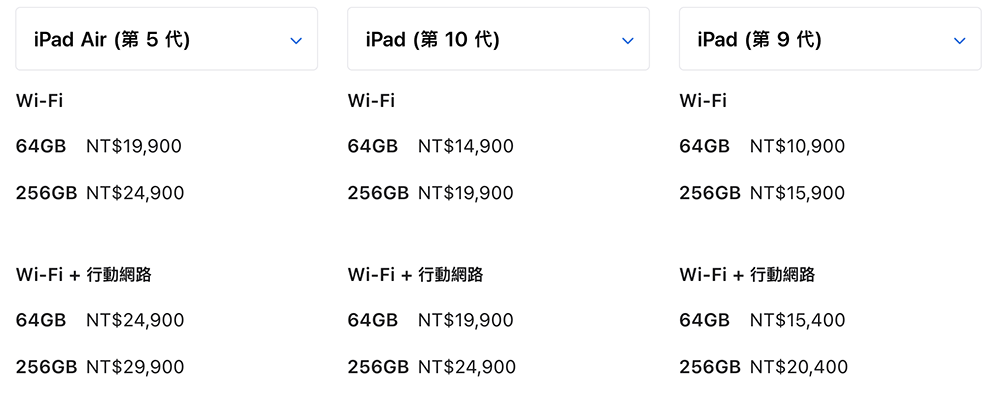1000x418 pixels.
Task: Click the blue chevron beside iPad (第 10 代)
Action: tap(628, 41)
